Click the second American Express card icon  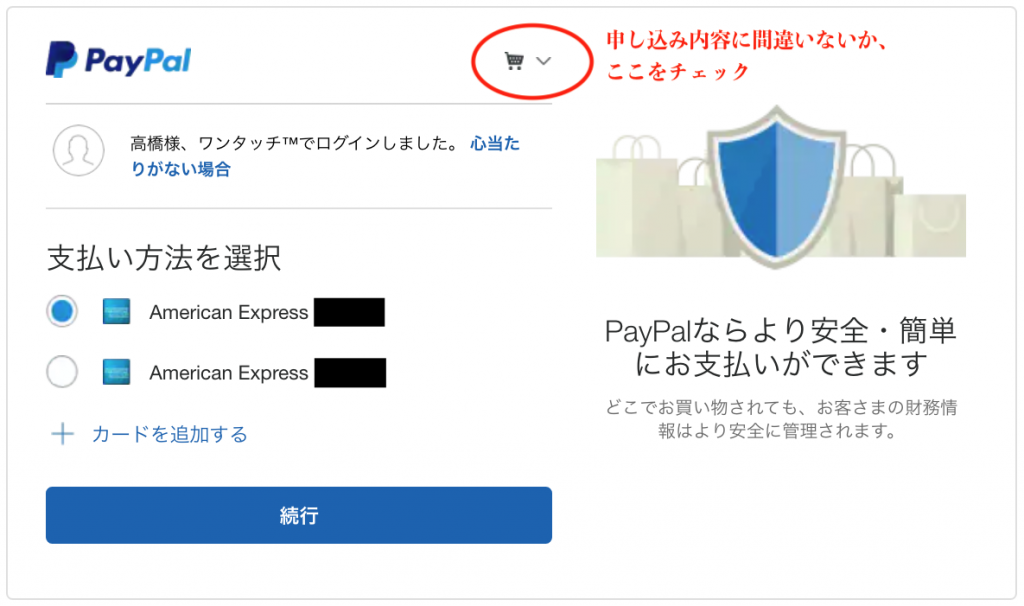(116, 372)
